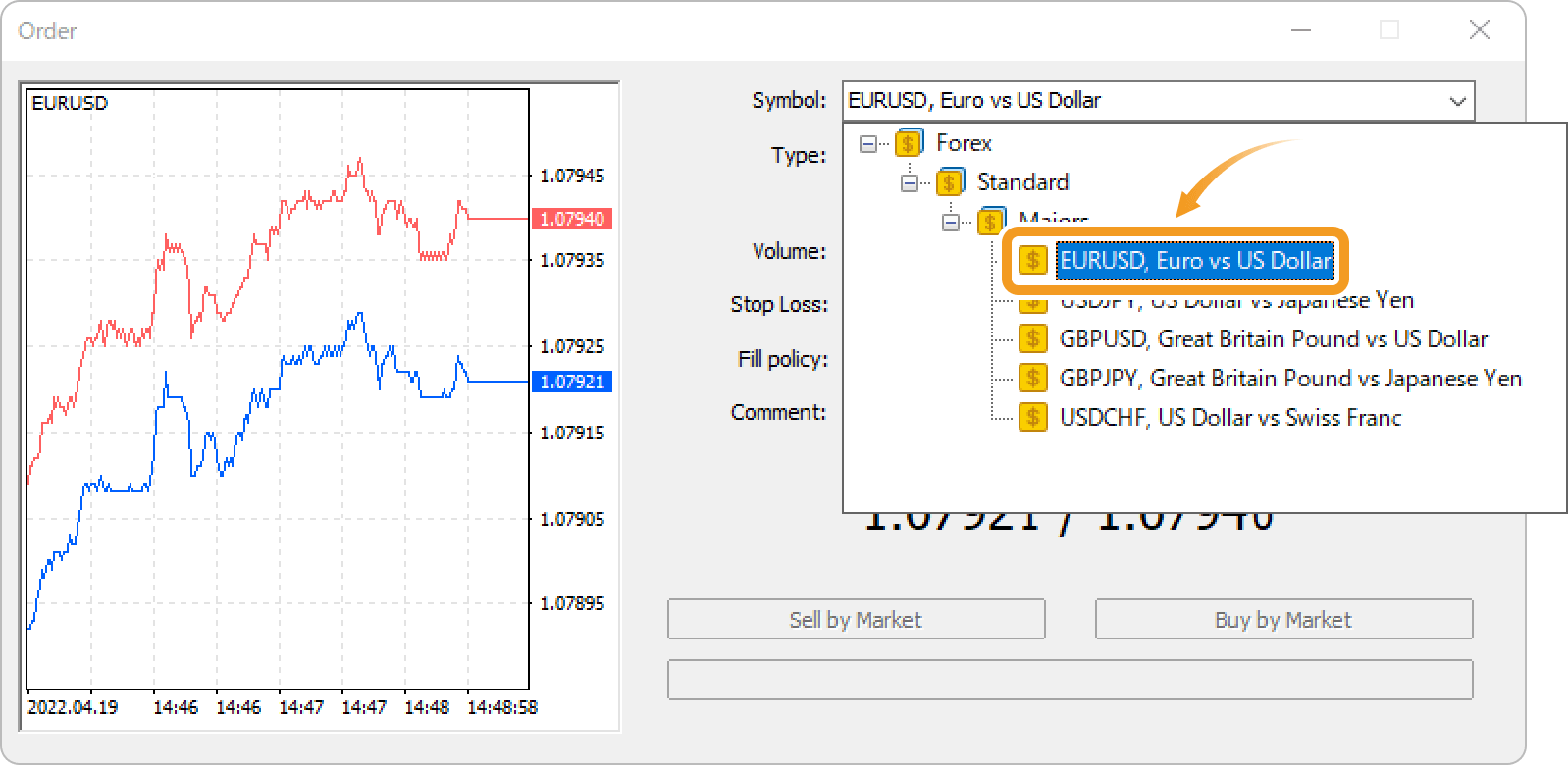The height and width of the screenshot is (765, 1568).
Task: Click the Fill policy label
Action: coord(783,360)
